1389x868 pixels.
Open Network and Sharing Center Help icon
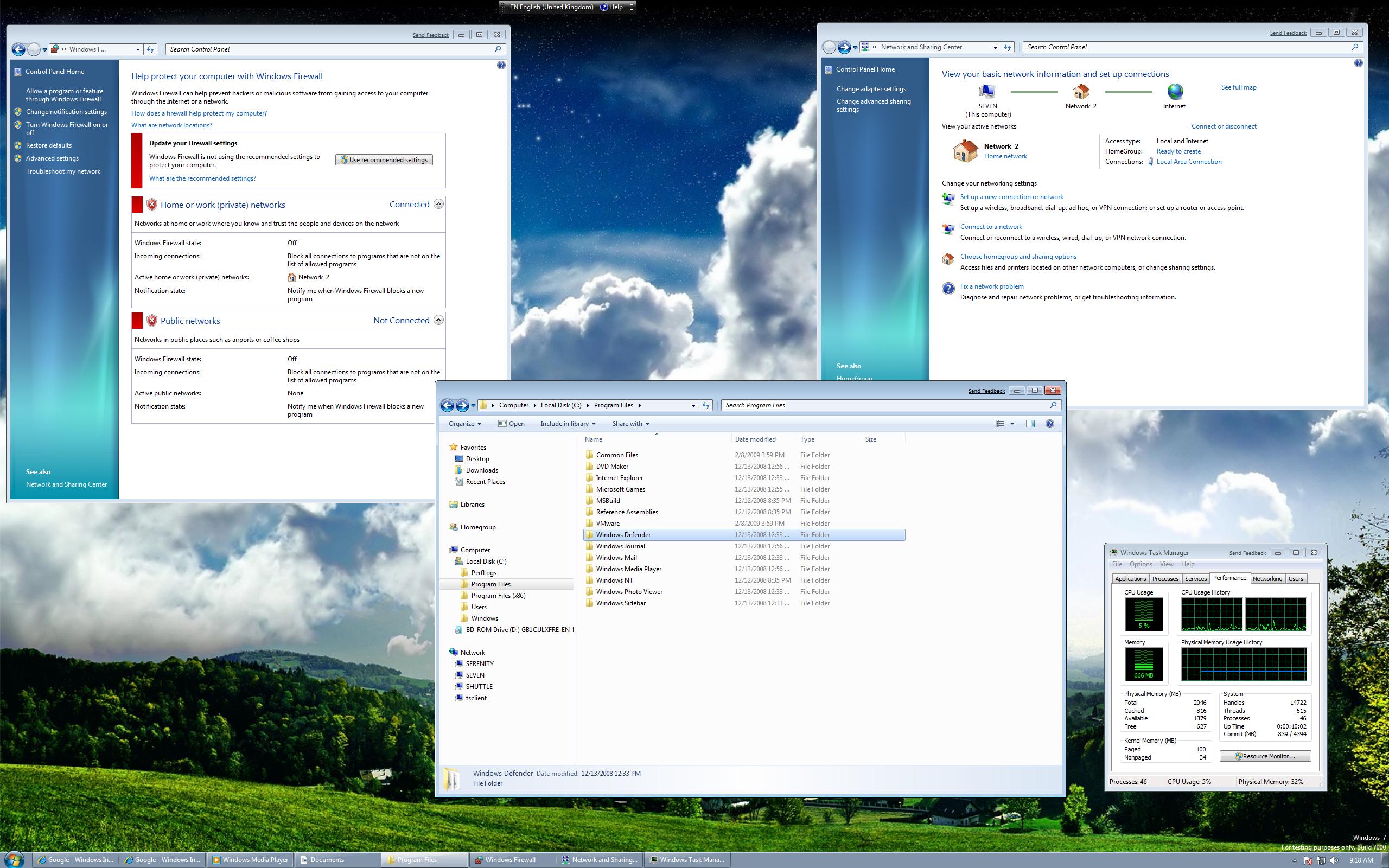tap(1358, 63)
